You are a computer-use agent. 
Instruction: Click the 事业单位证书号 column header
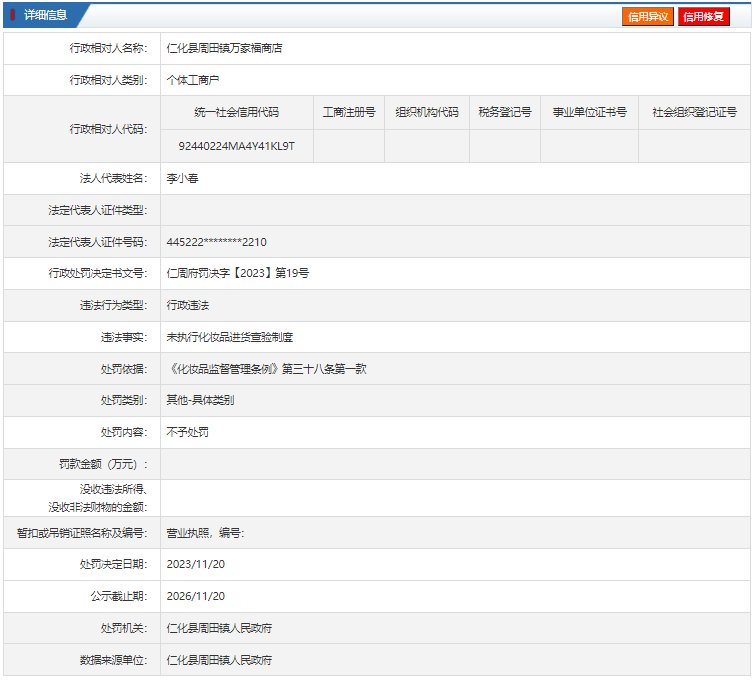click(590, 113)
